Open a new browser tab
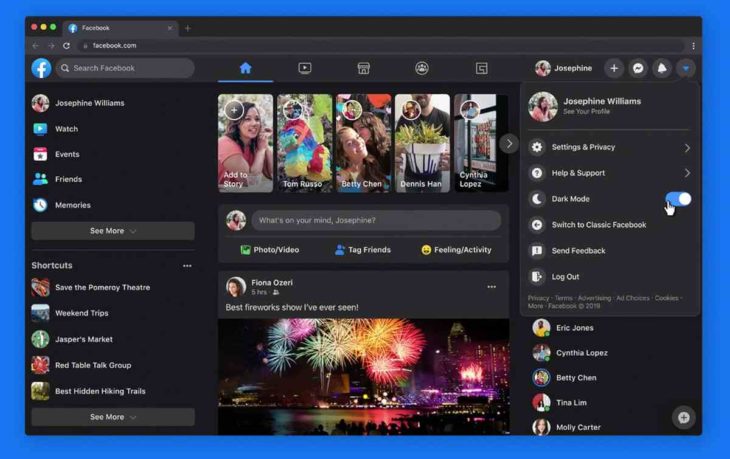This screenshot has width=730, height=459. tap(188, 28)
